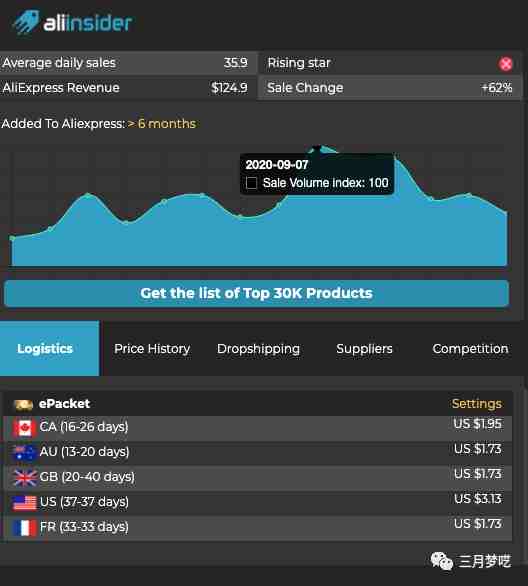This screenshot has height=586, width=528.
Task: Click the aliinsider rocket logo
Action: (x=26, y=22)
